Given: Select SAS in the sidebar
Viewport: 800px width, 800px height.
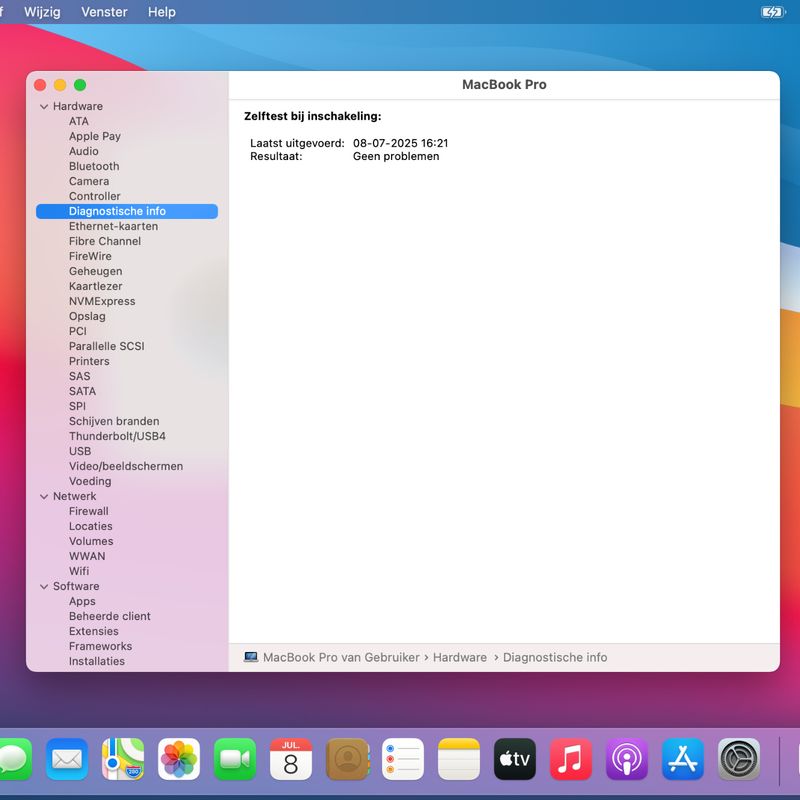Looking at the screenshot, I should click(x=80, y=377).
